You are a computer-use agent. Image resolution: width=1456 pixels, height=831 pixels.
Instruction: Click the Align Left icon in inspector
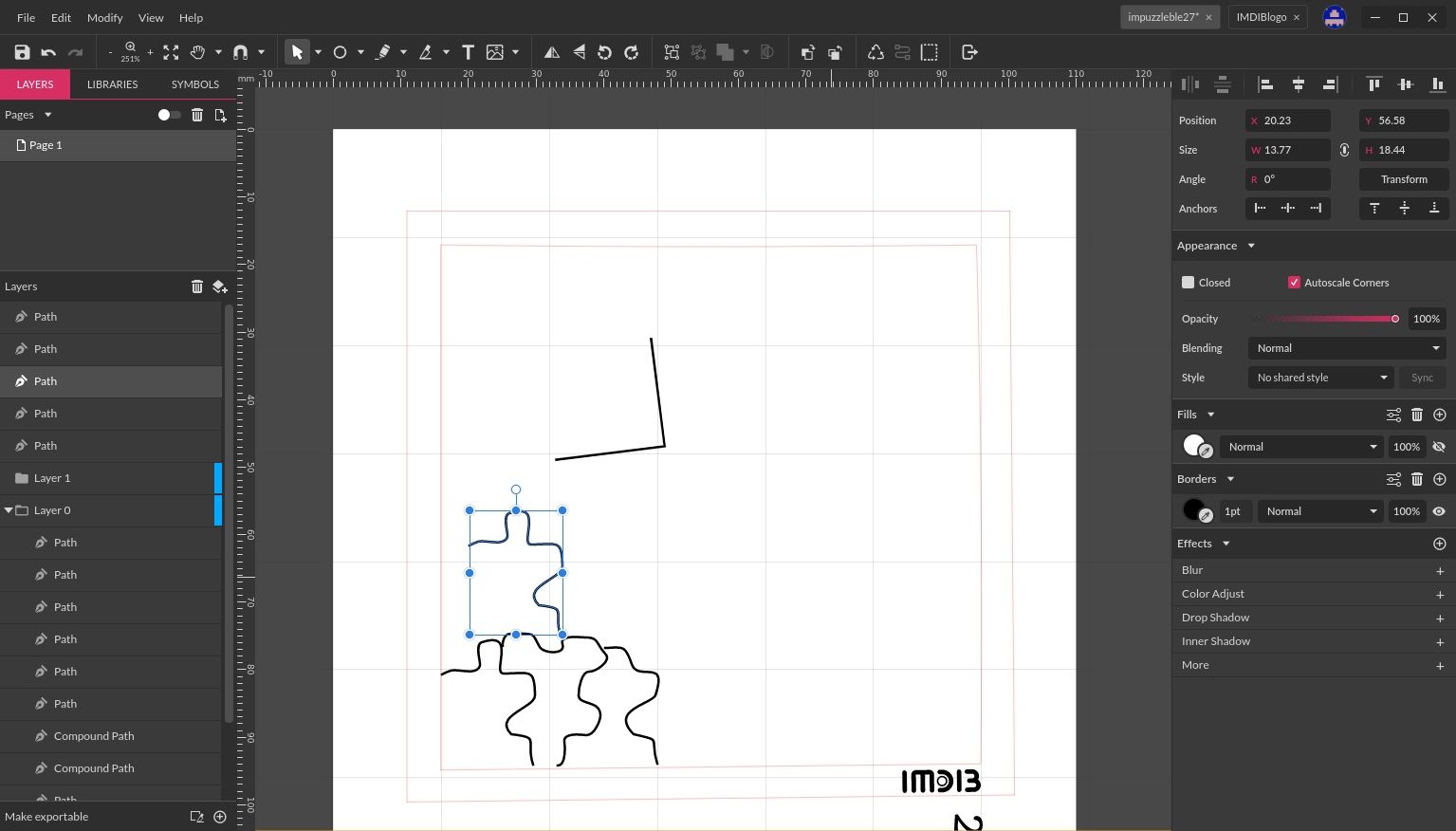tap(1265, 84)
